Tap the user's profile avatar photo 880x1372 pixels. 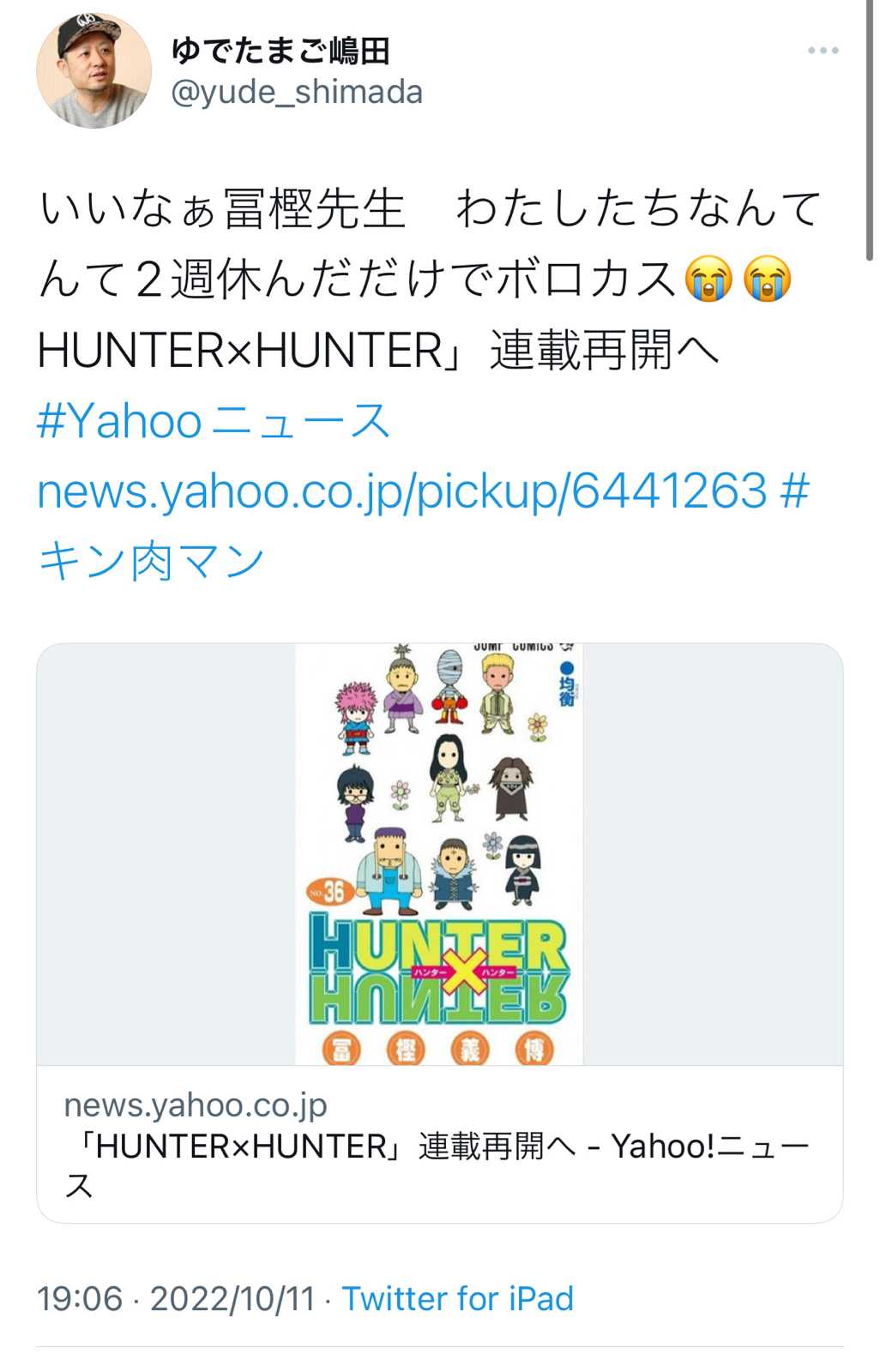coord(93,70)
